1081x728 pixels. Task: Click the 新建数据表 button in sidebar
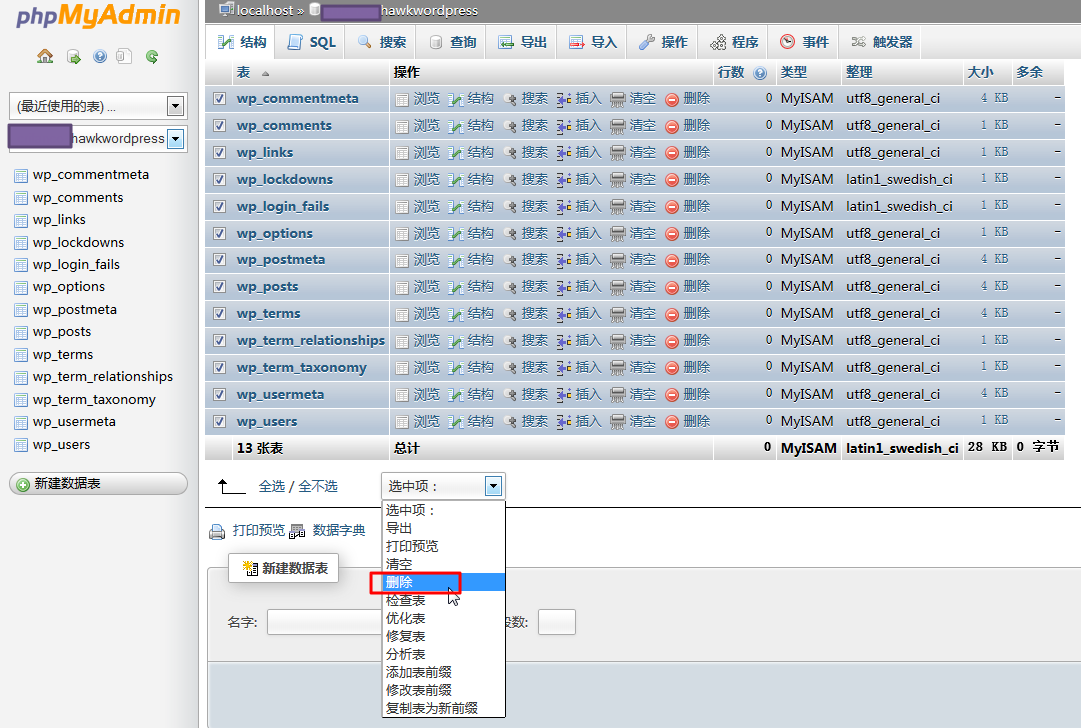tap(98, 484)
